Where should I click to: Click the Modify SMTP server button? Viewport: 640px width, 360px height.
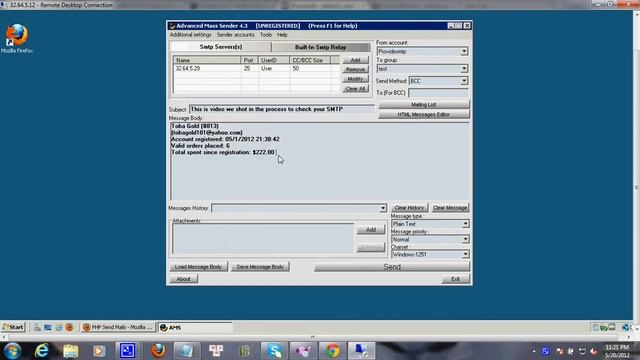pos(356,79)
